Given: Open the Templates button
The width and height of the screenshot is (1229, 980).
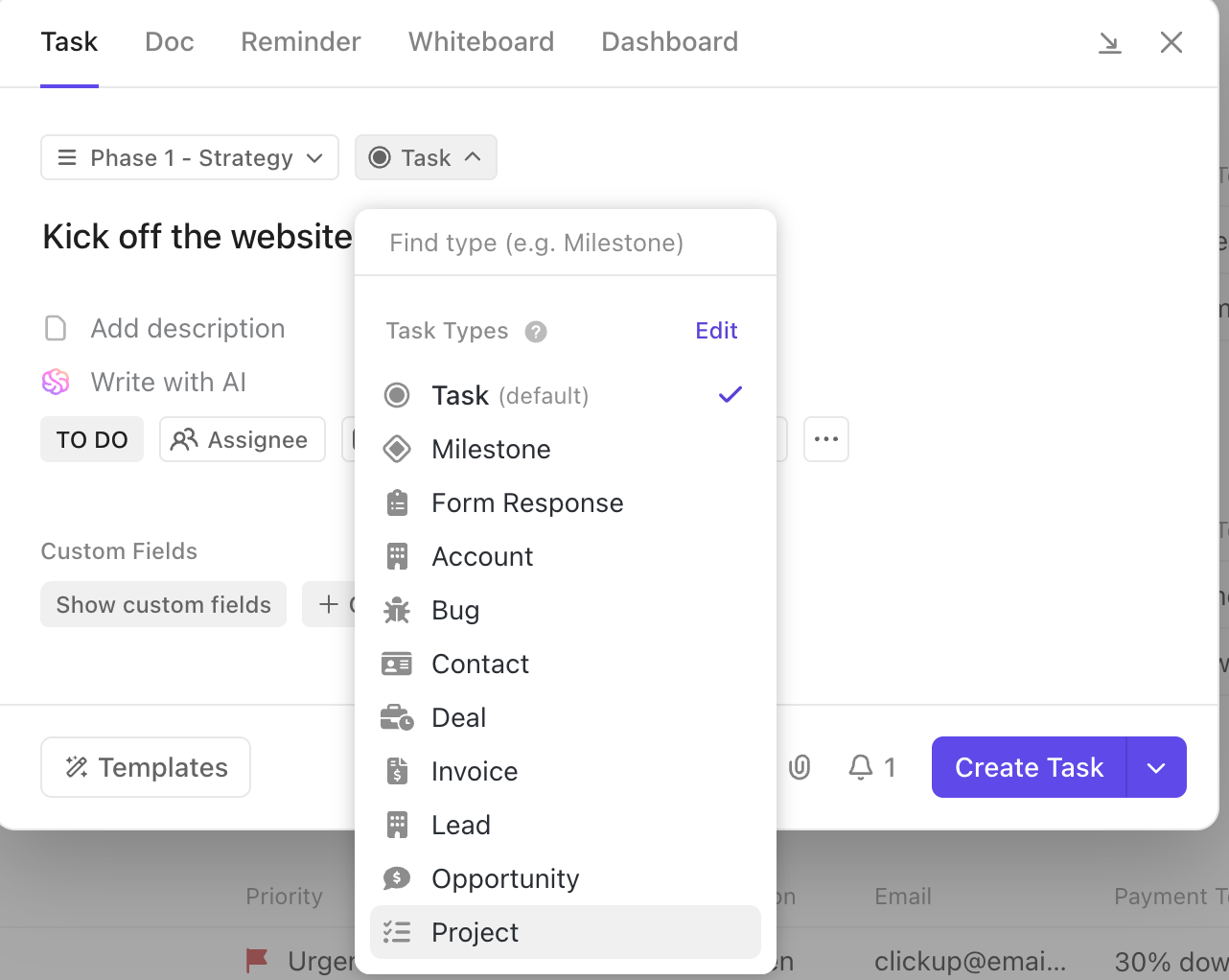Looking at the screenshot, I should [146, 767].
